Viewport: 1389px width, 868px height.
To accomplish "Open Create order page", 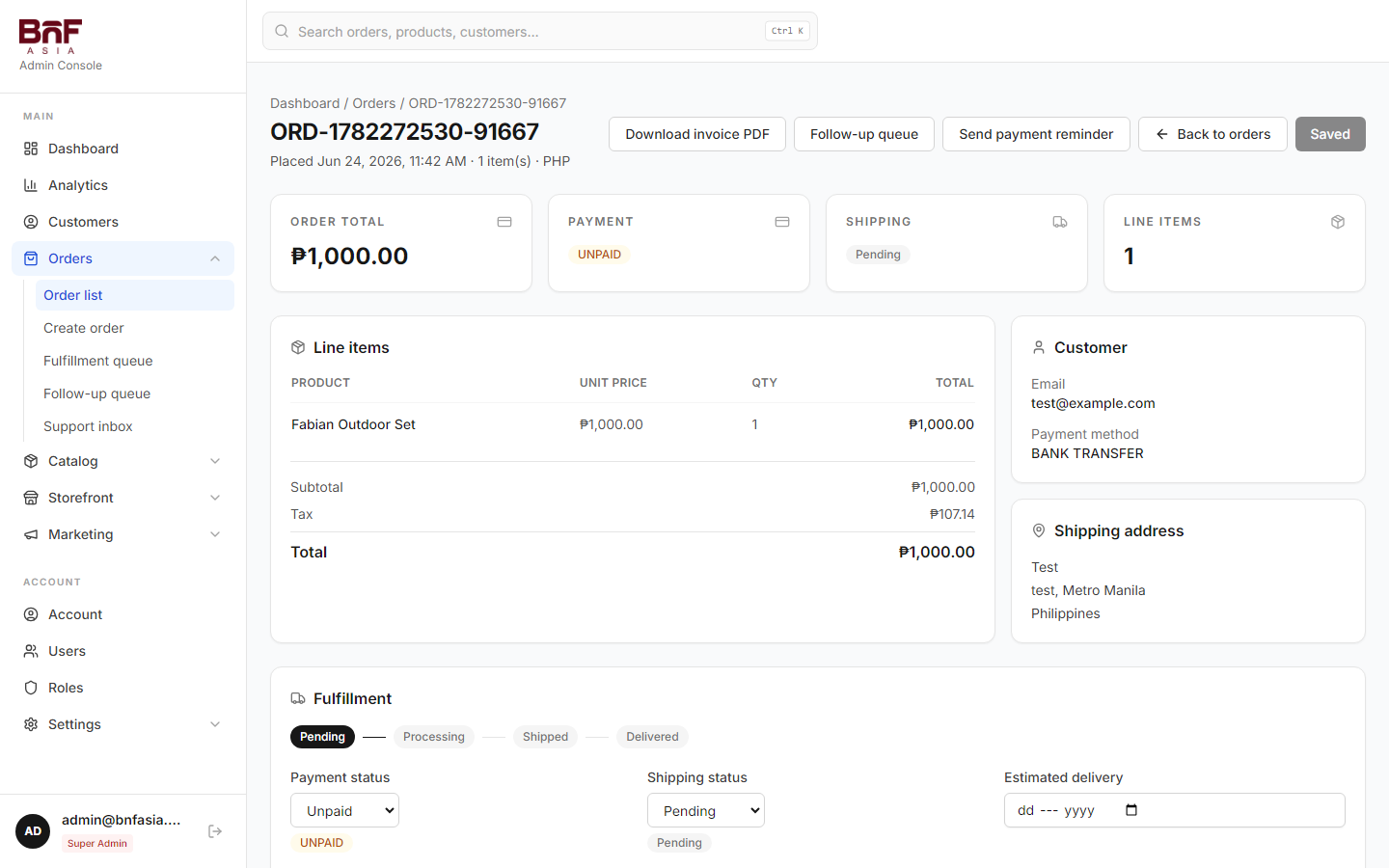I will point(134,328).
